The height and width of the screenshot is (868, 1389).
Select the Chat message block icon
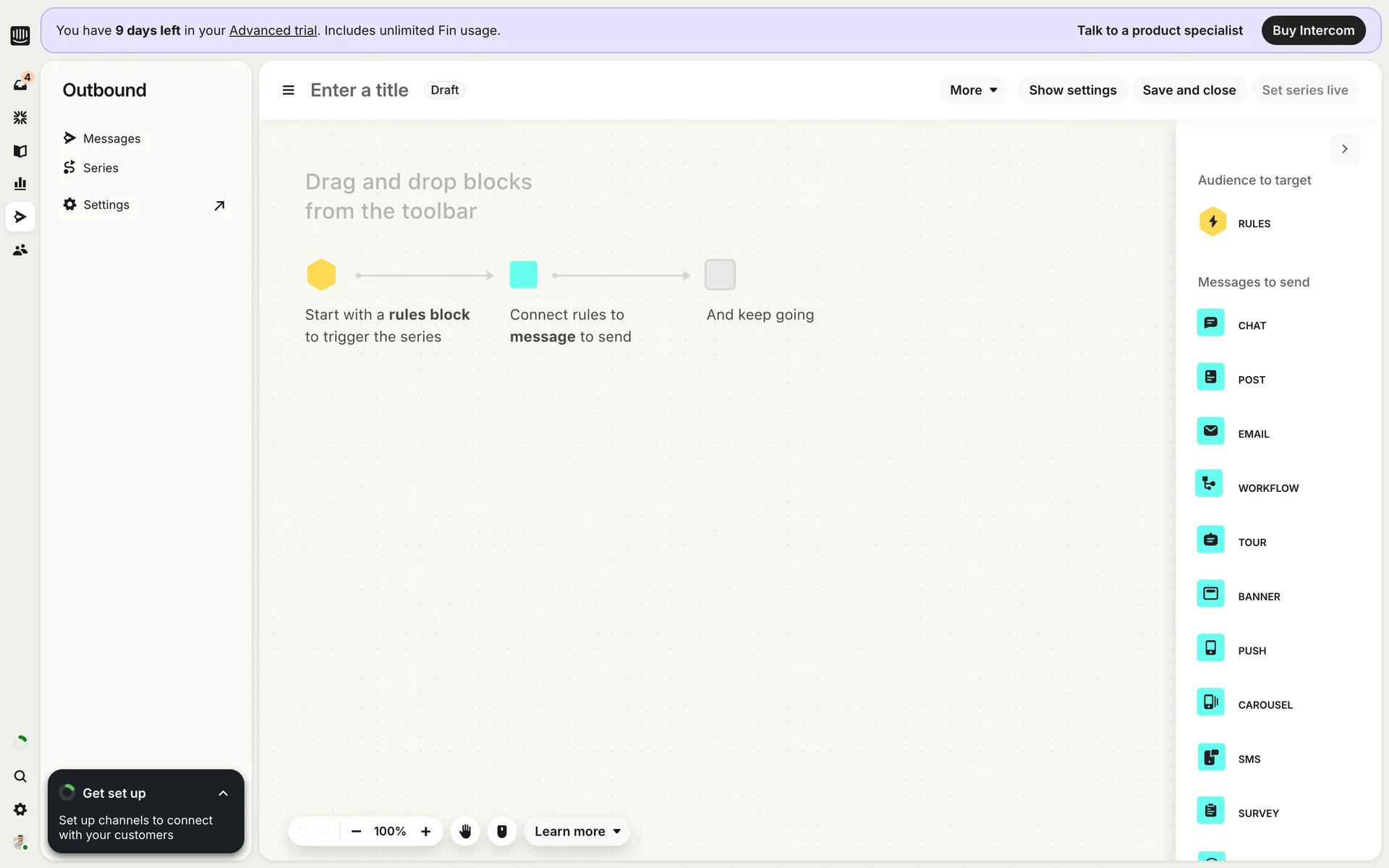(1210, 323)
